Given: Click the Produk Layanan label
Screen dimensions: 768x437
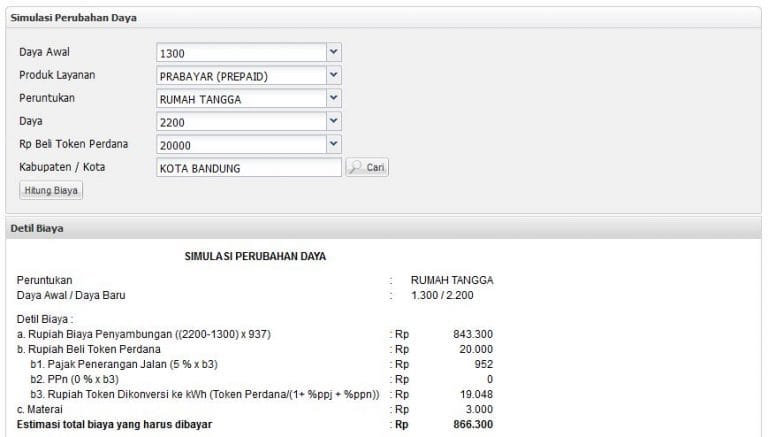Looking at the screenshot, I should pos(57,75).
